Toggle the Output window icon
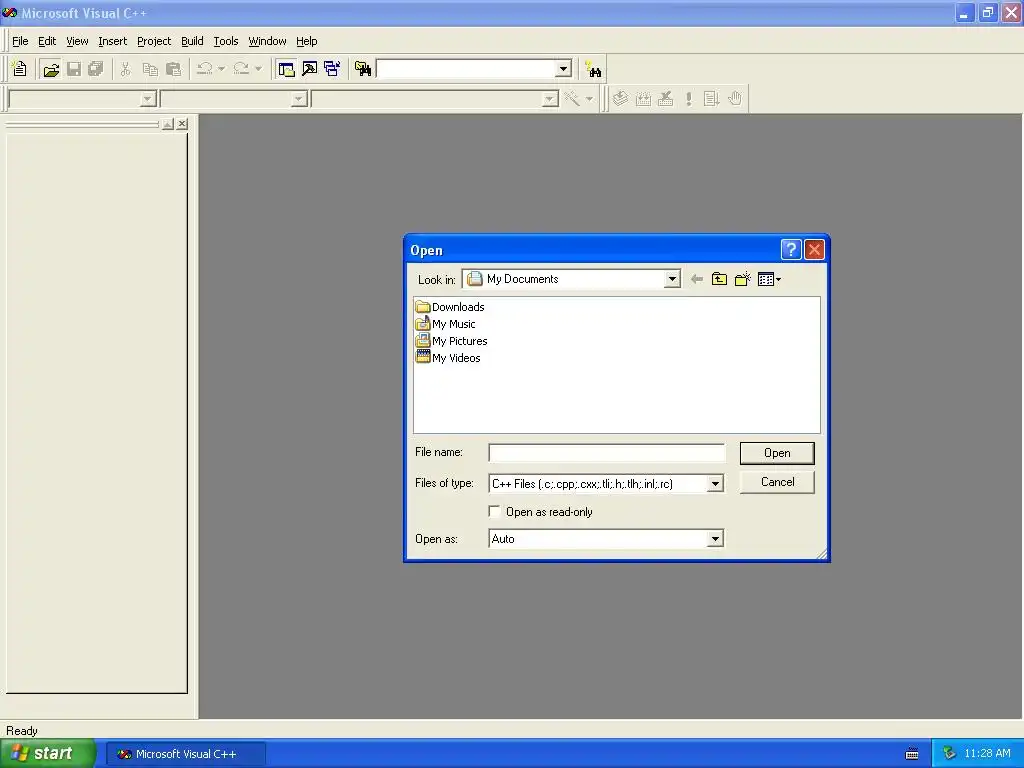Screen dimensions: 1024x768 click(310, 69)
